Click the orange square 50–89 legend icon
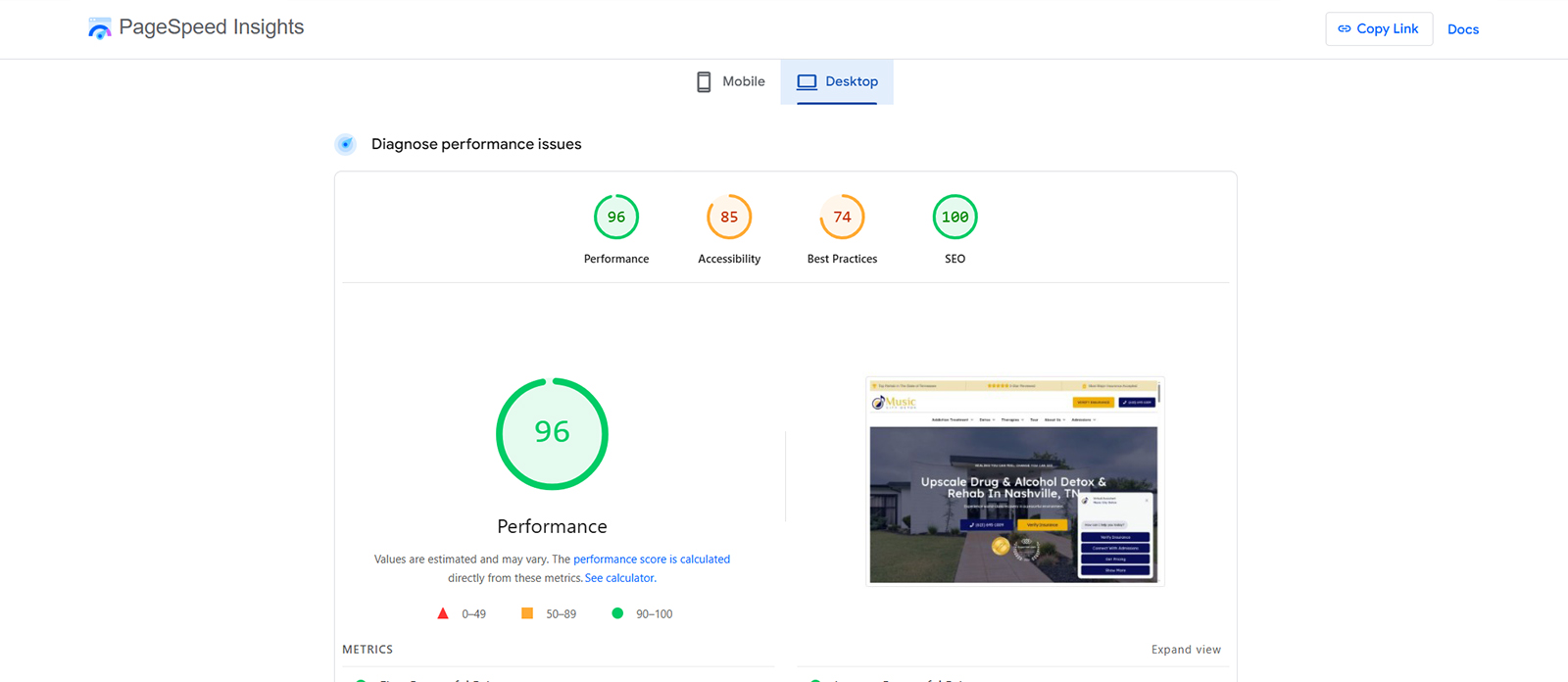This screenshot has width=1568, height=682. coord(527,614)
